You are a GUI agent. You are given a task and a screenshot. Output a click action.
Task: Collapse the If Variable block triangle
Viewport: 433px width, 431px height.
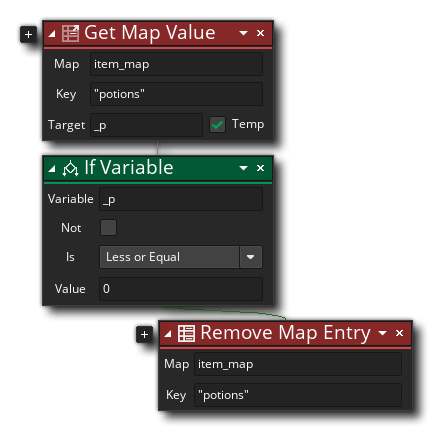click(x=52, y=169)
